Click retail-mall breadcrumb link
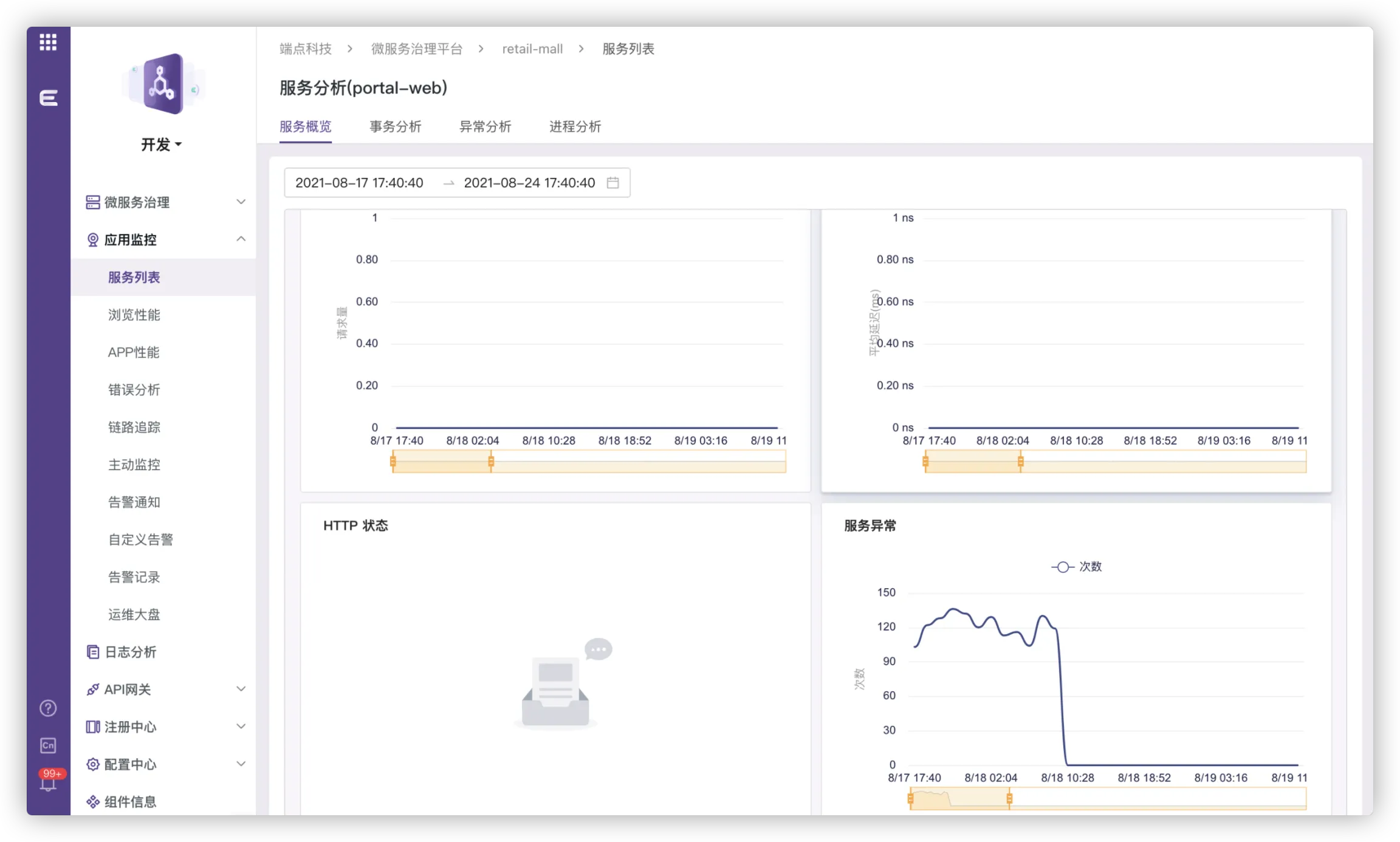This screenshot has width=1400, height=842. 532,49
